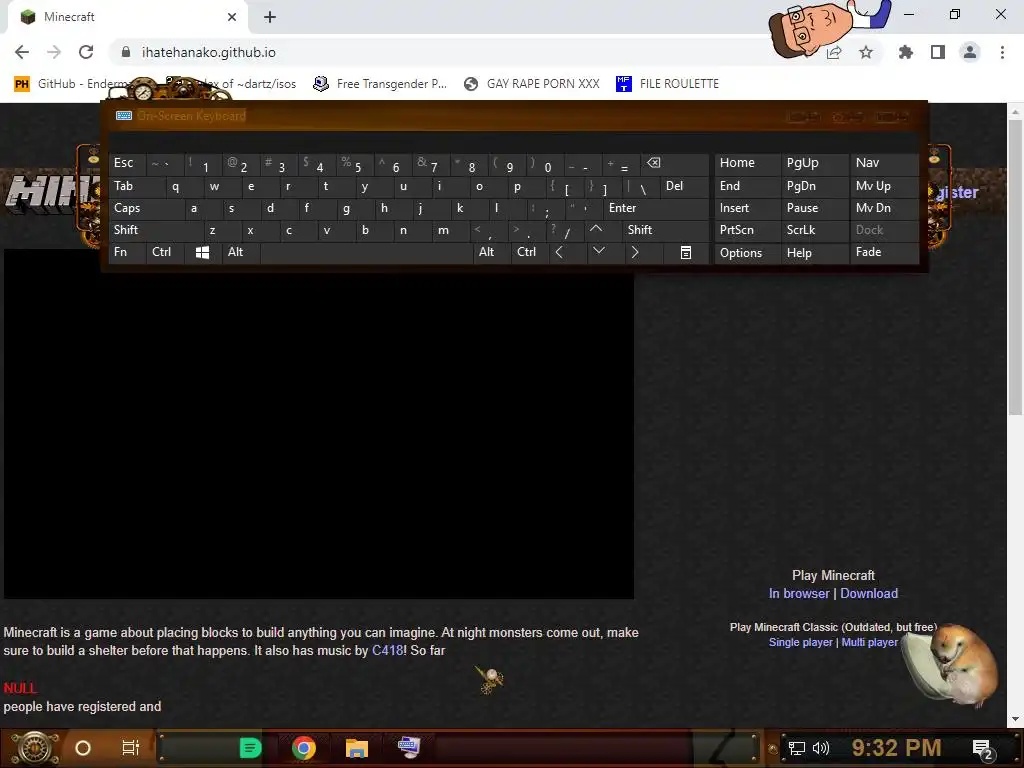Close the Minecraft browser tab
This screenshot has height=768, width=1024.
point(232,17)
